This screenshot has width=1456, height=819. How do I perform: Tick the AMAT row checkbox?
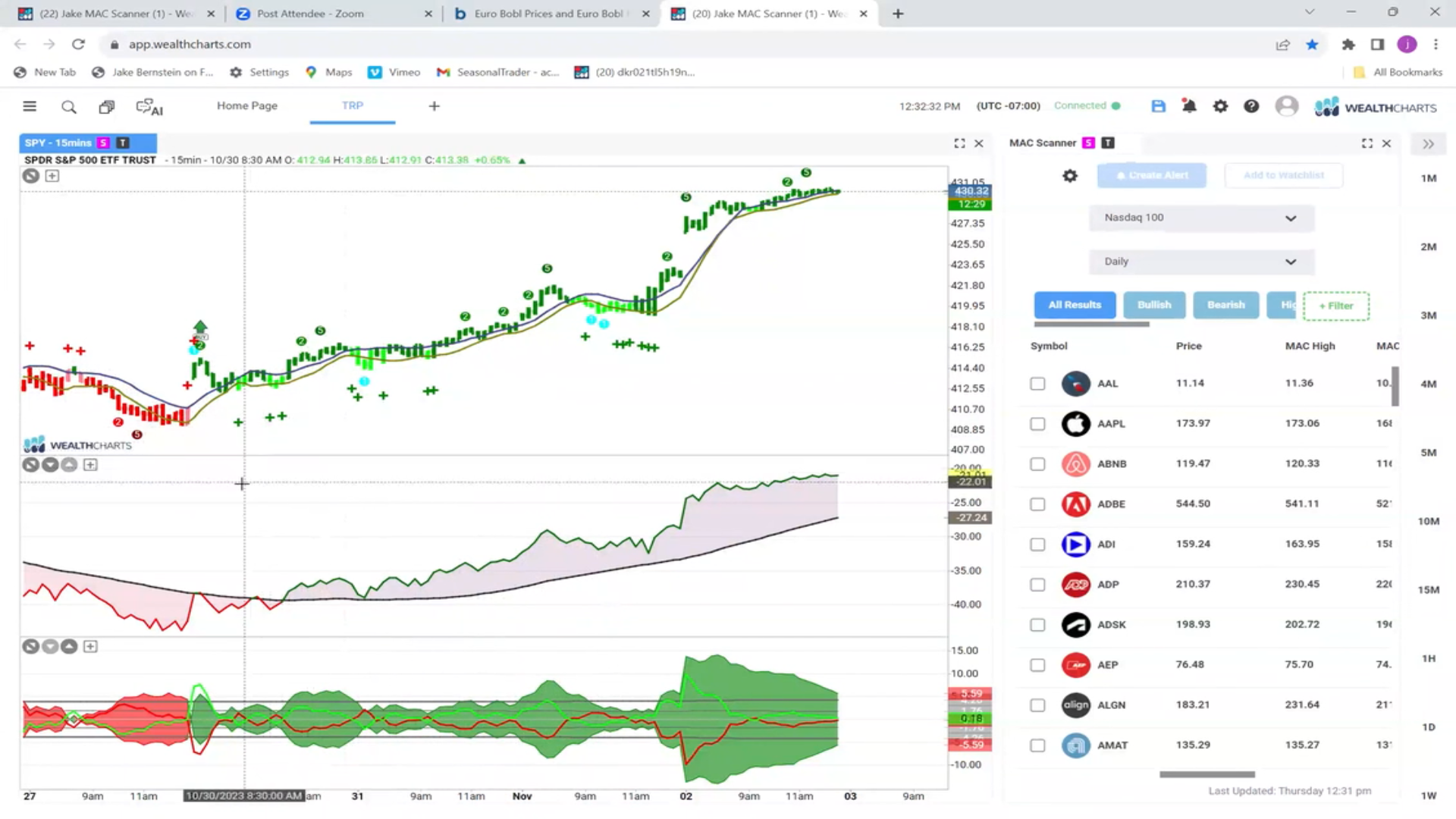click(x=1037, y=745)
